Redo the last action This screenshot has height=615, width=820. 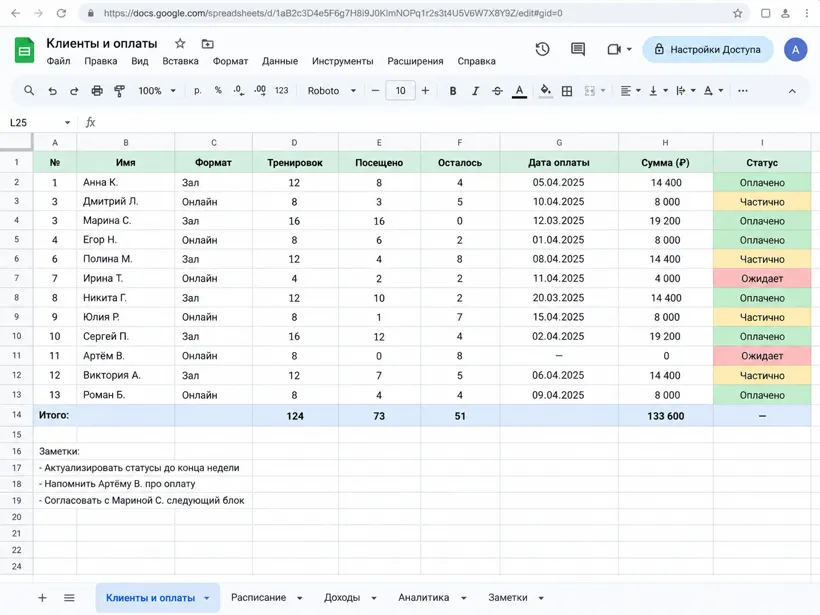point(74,91)
